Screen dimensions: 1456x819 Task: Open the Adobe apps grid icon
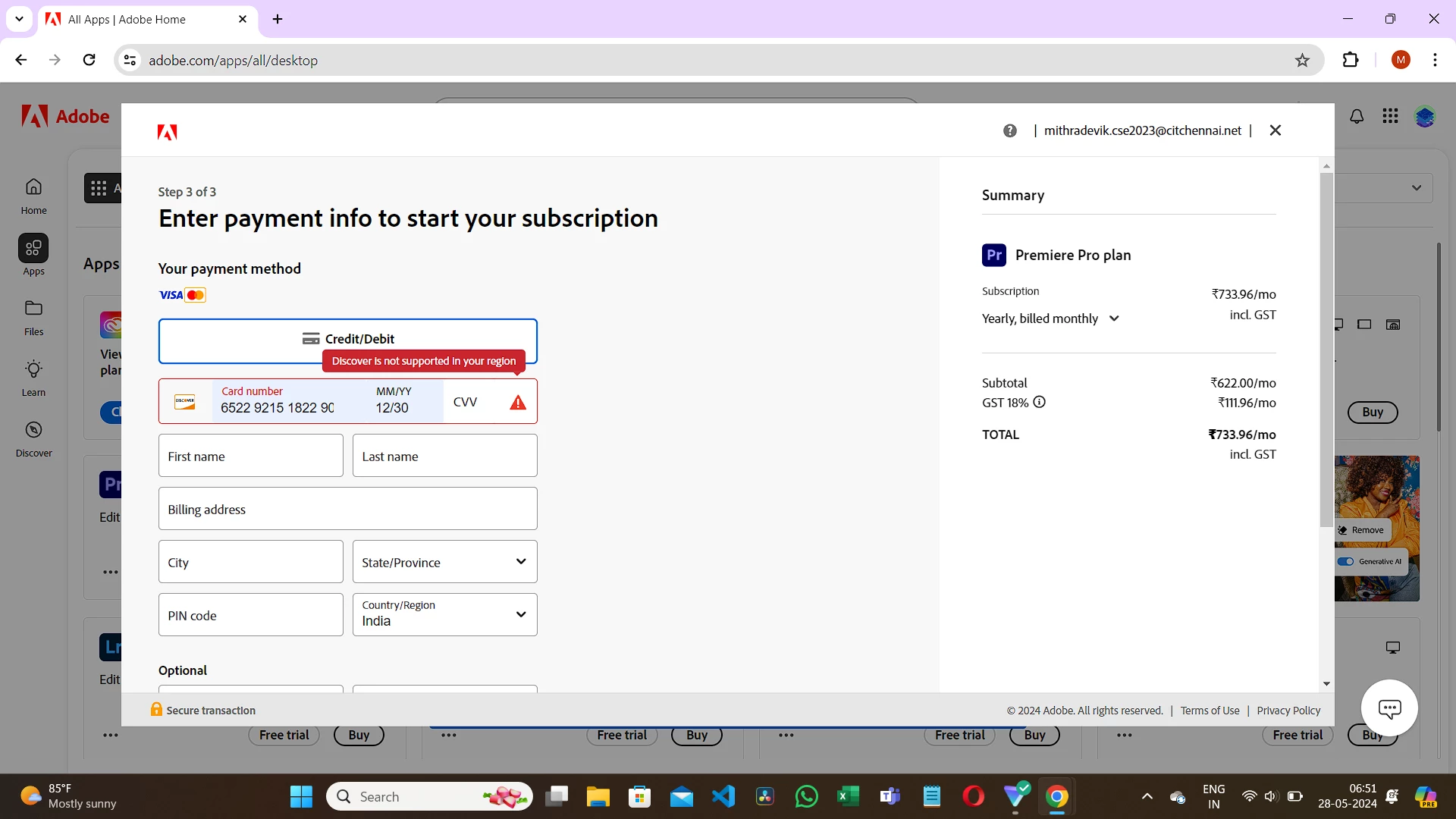click(x=1390, y=116)
